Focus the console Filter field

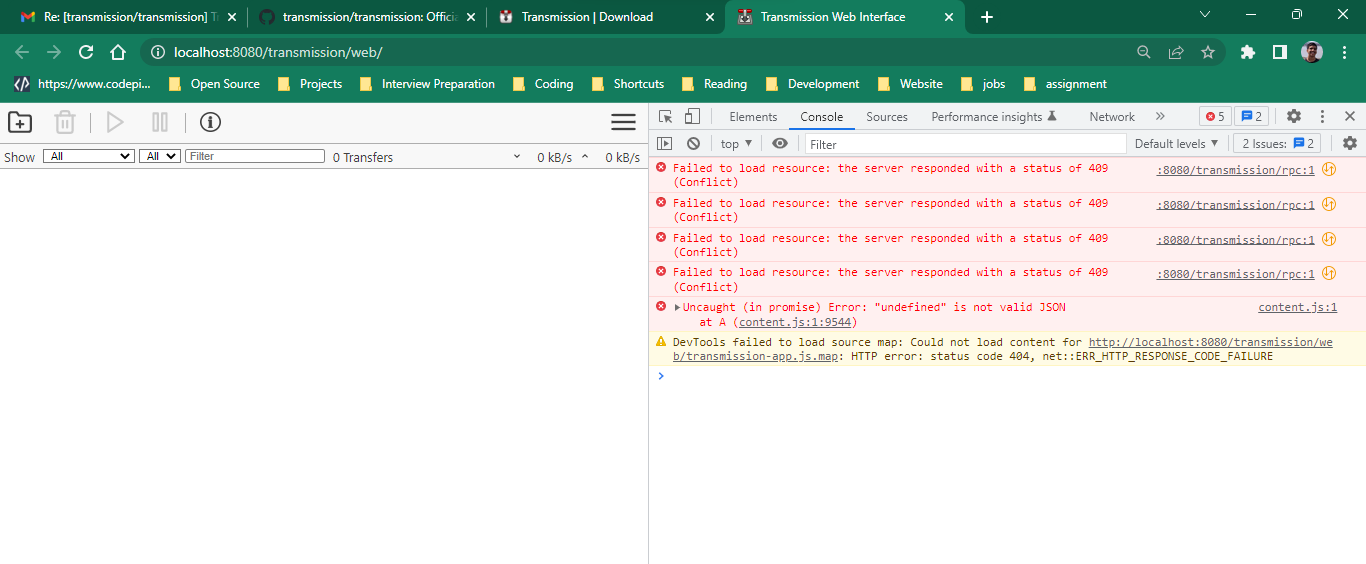coord(966,144)
